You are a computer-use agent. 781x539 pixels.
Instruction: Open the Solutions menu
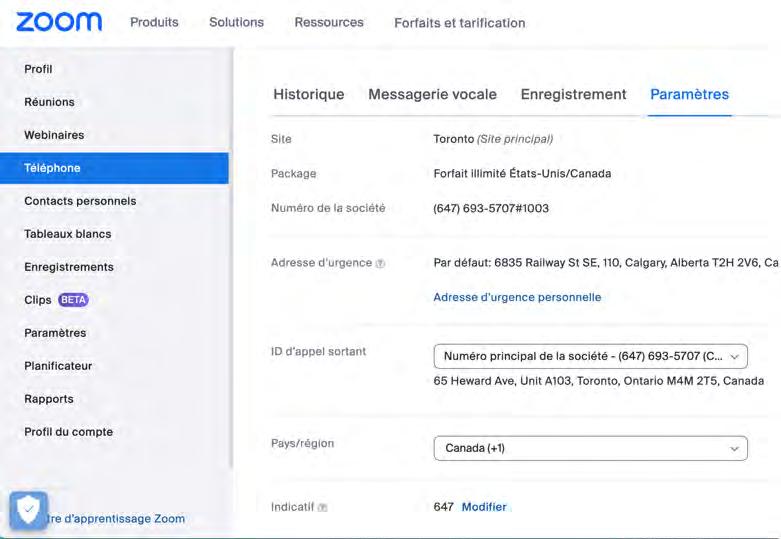pyautogui.click(x=236, y=22)
